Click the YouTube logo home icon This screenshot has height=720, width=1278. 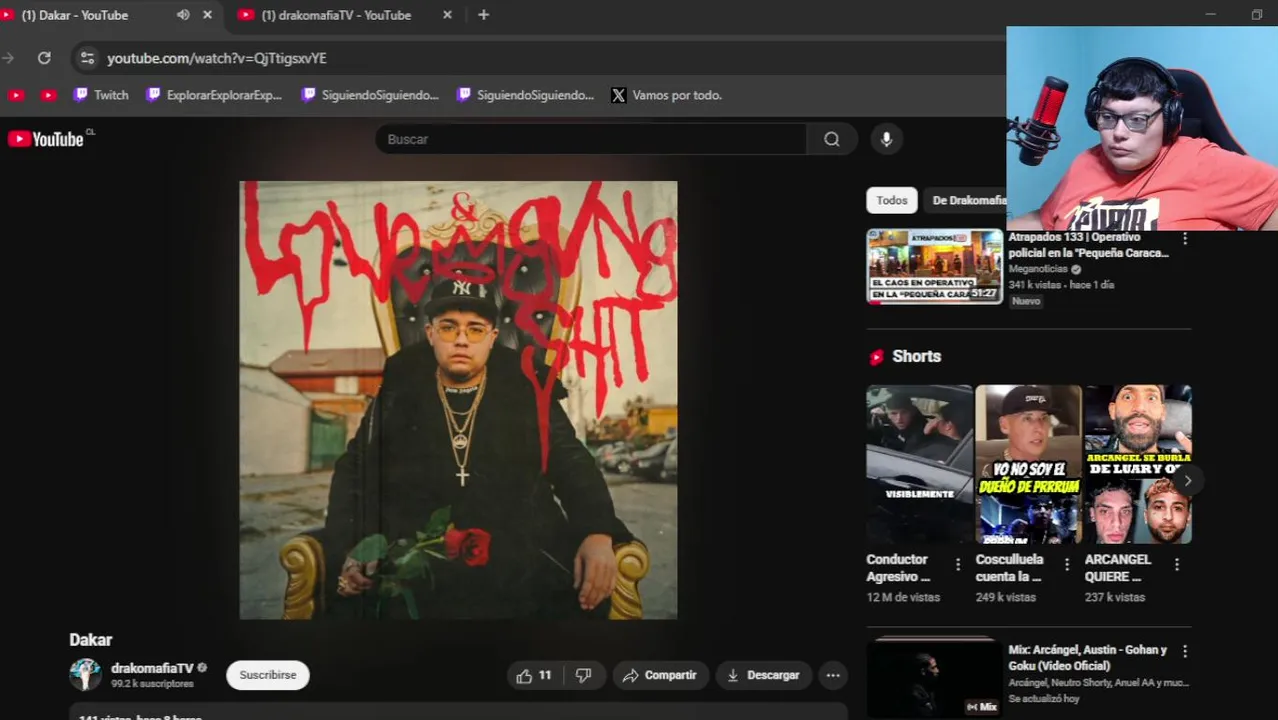(46, 139)
